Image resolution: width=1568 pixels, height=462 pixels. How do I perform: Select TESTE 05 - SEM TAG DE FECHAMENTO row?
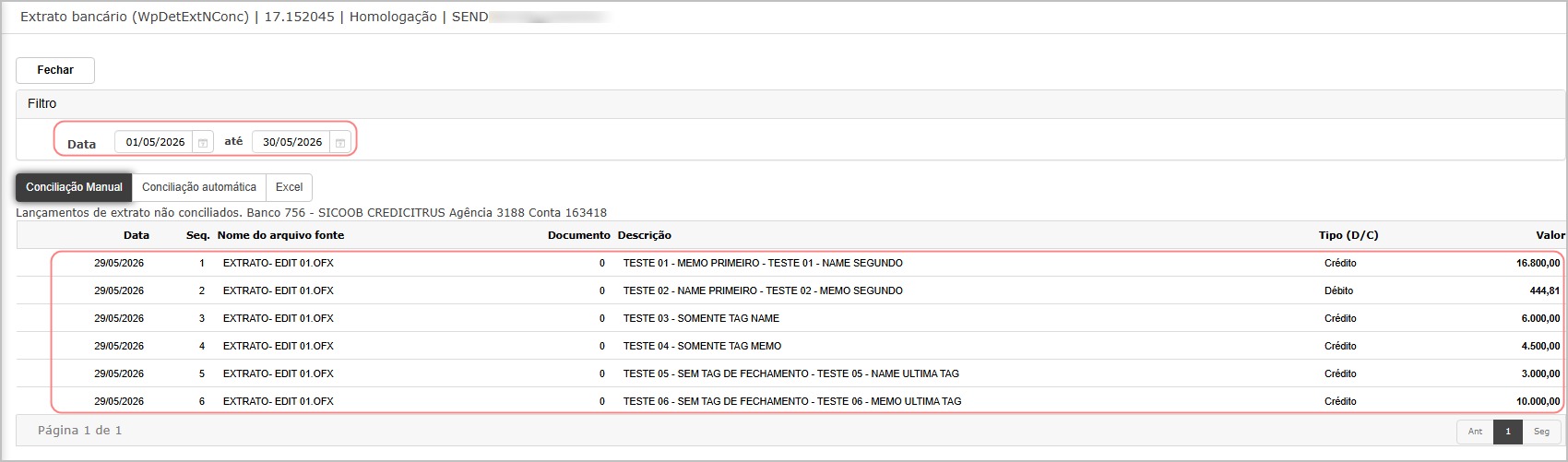tap(790, 373)
